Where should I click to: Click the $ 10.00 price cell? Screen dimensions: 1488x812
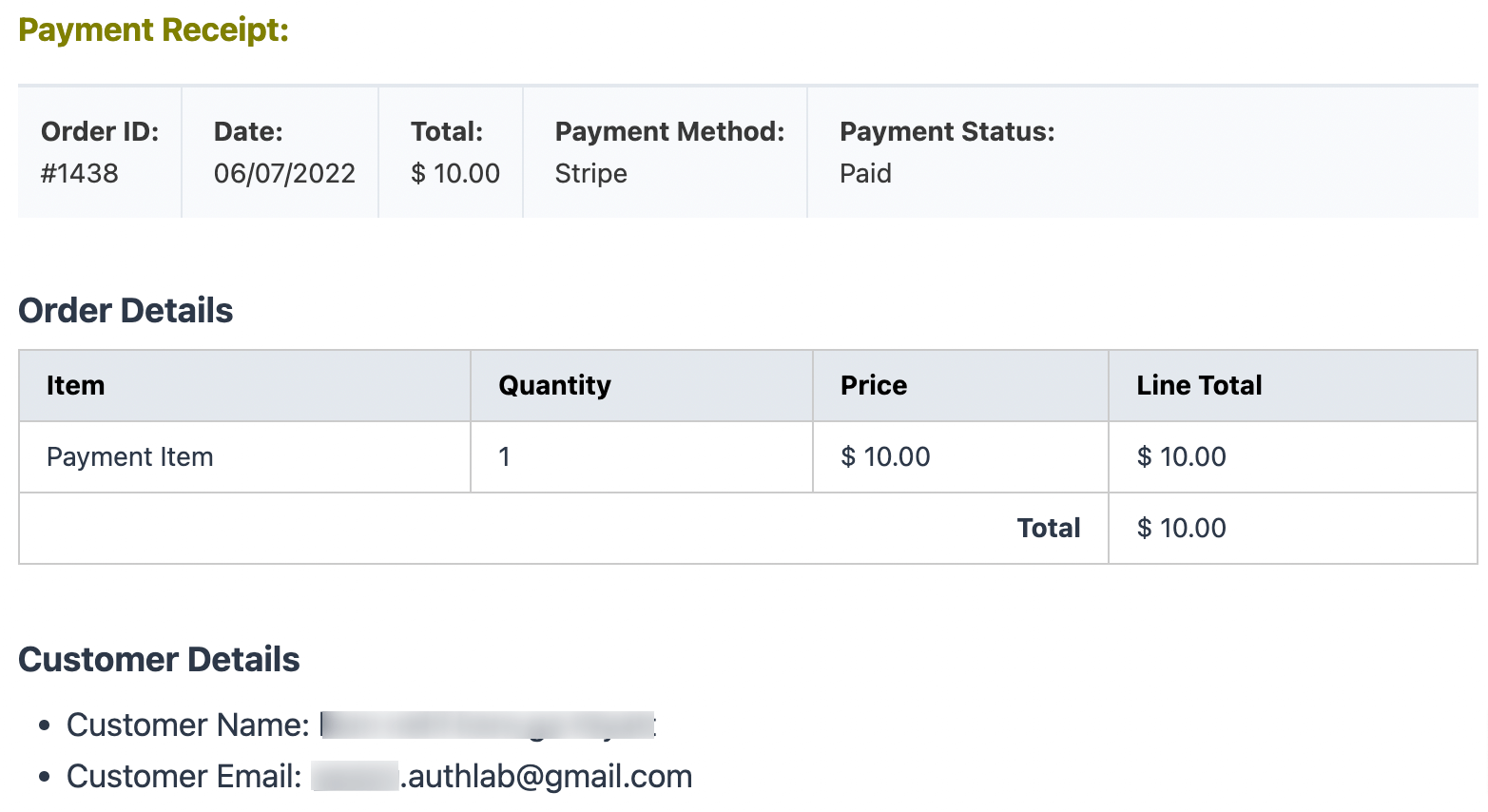[885, 457]
